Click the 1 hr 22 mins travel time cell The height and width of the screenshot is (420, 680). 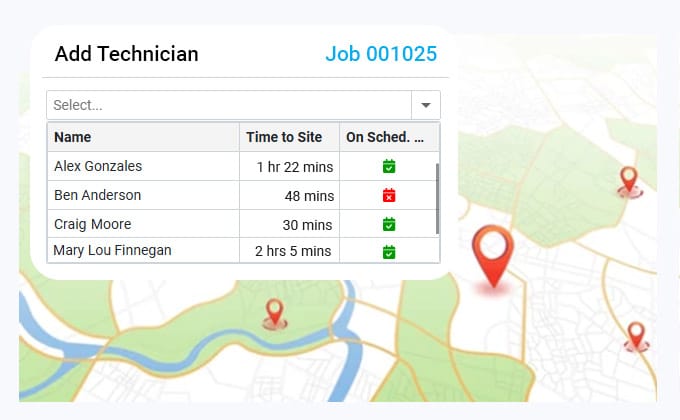289,166
